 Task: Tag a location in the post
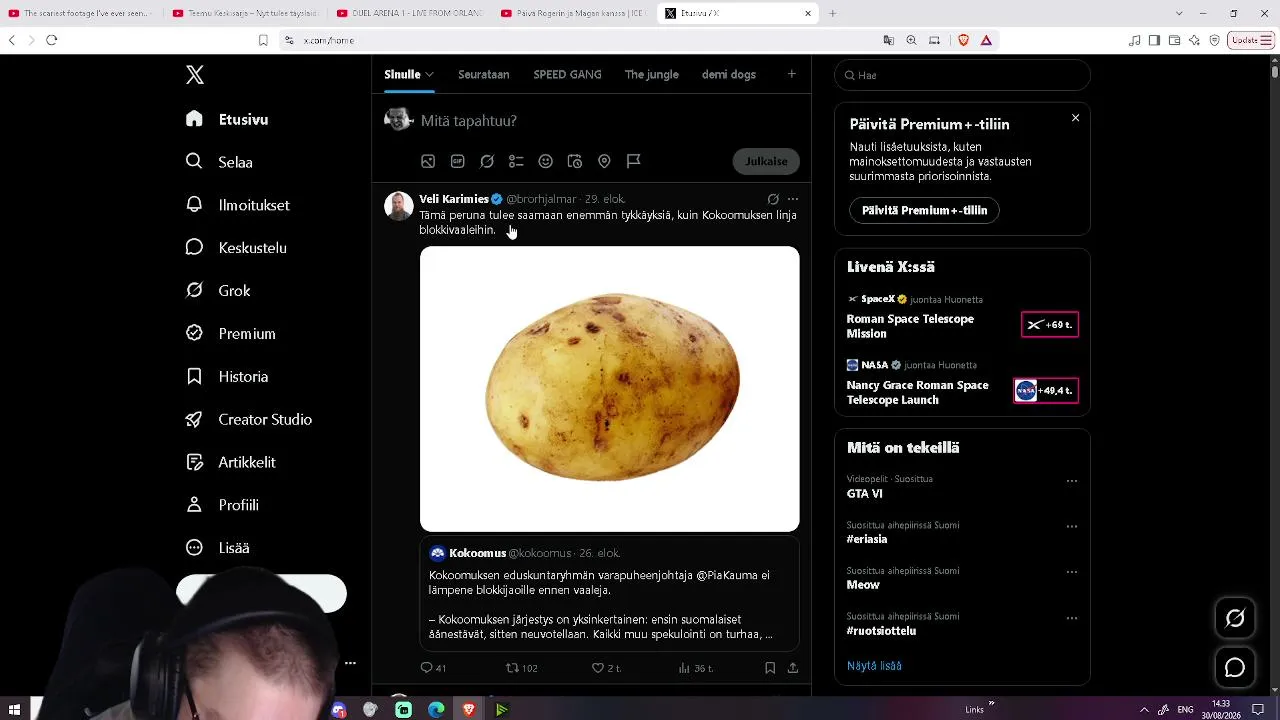[x=604, y=161]
